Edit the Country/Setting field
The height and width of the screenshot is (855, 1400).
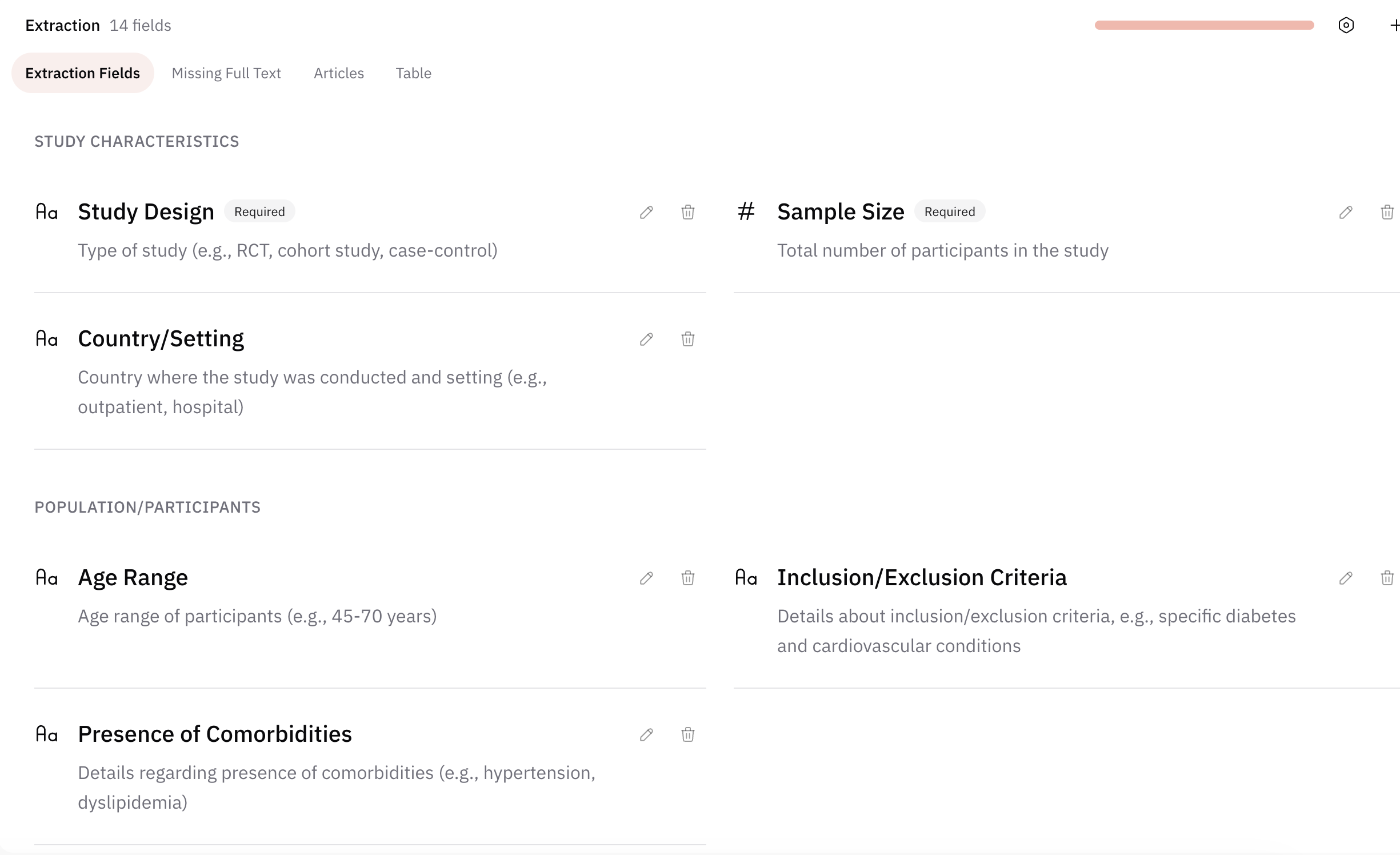pyautogui.click(x=646, y=339)
